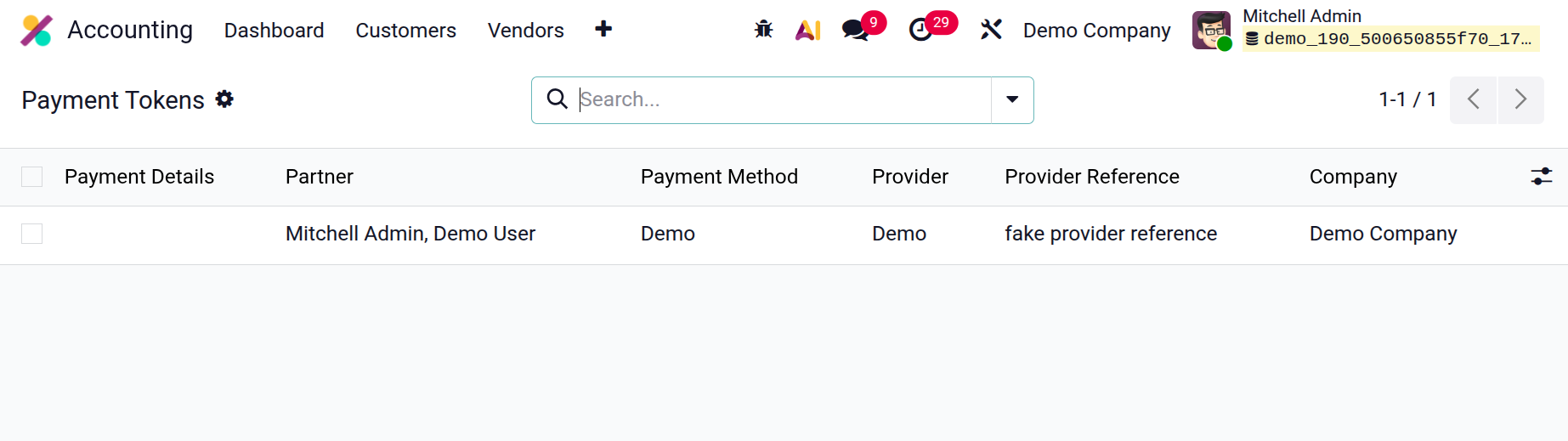Open the Payment Tokens gear actions menu
This screenshot has height=441, width=1568.
point(224,99)
